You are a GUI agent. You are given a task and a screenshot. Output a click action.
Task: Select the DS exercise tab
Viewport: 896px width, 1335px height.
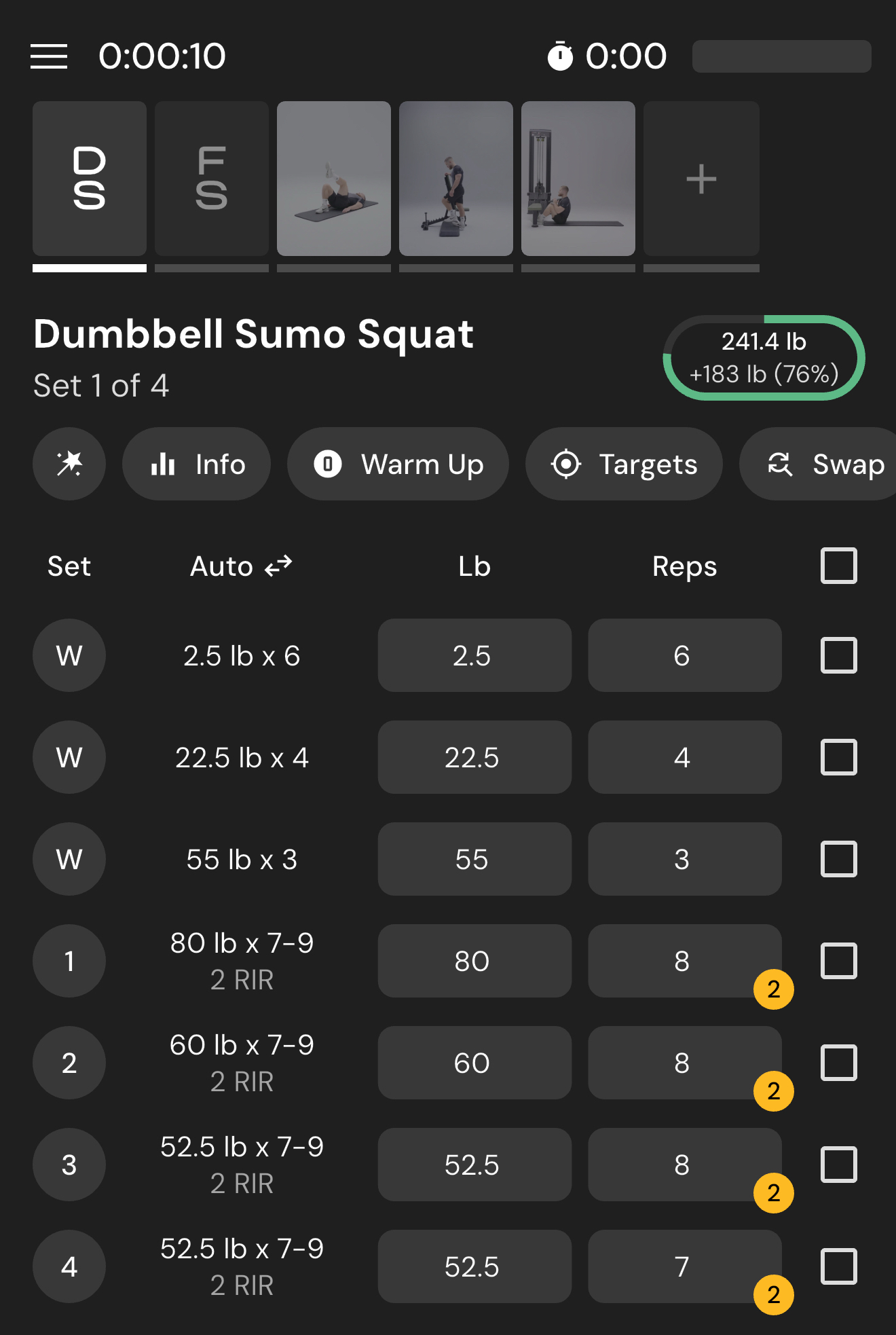90,179
